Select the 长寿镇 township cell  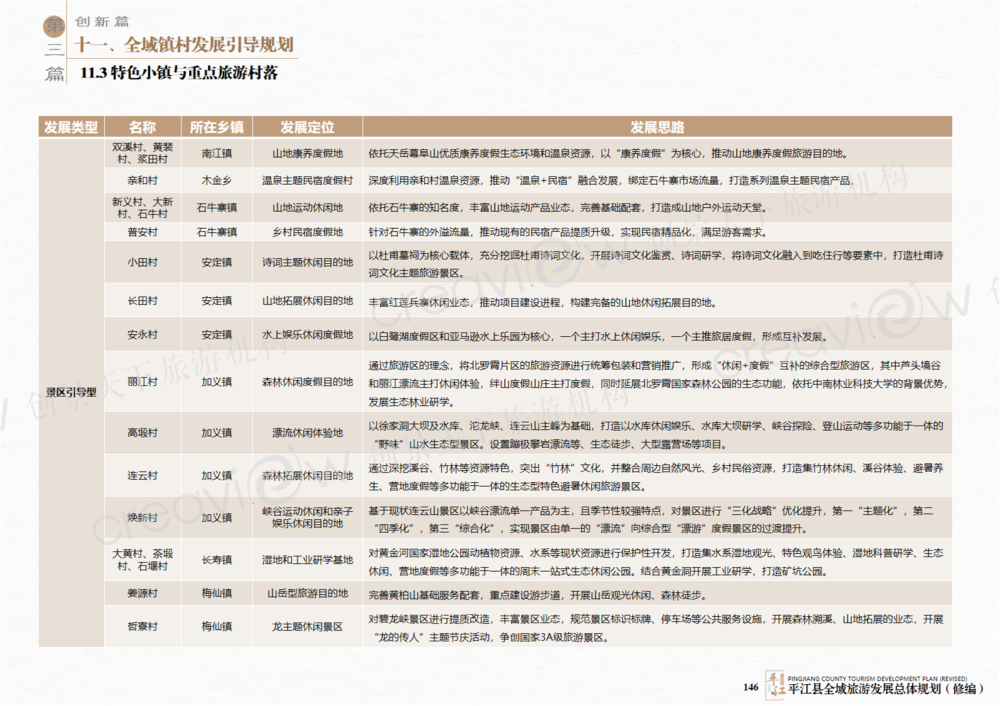(x=217, y=561)
